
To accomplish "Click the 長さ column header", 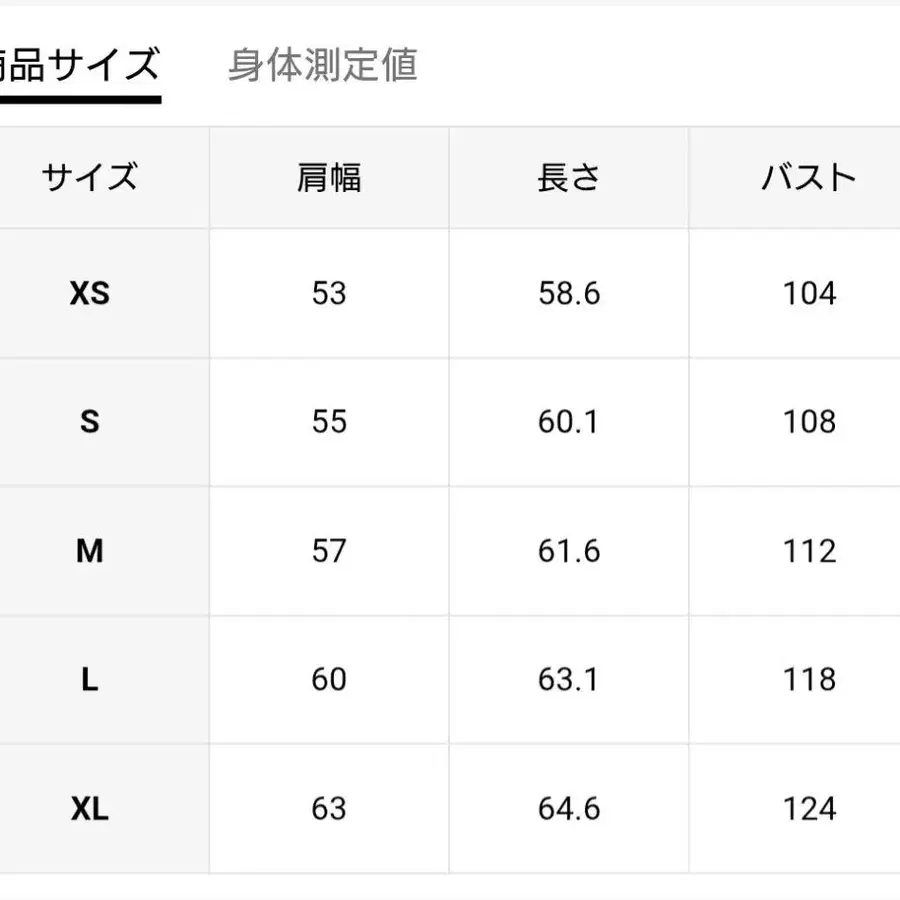I will click(568, 177).
